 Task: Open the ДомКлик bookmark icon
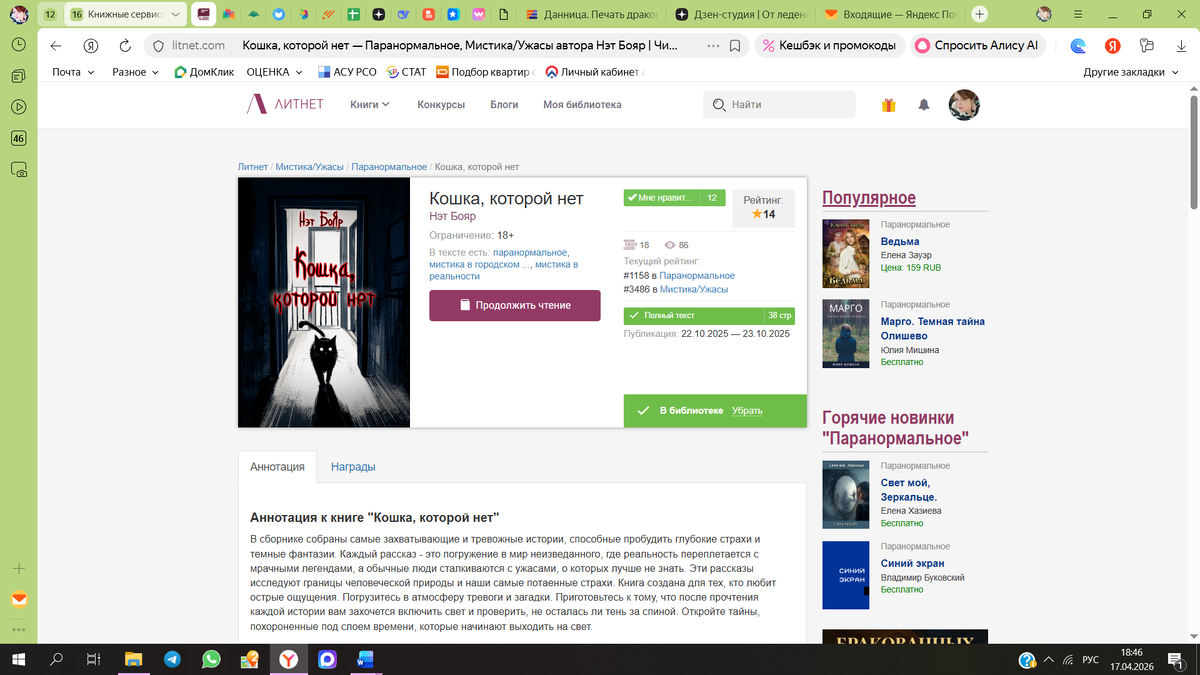click(x=182, y=71)
